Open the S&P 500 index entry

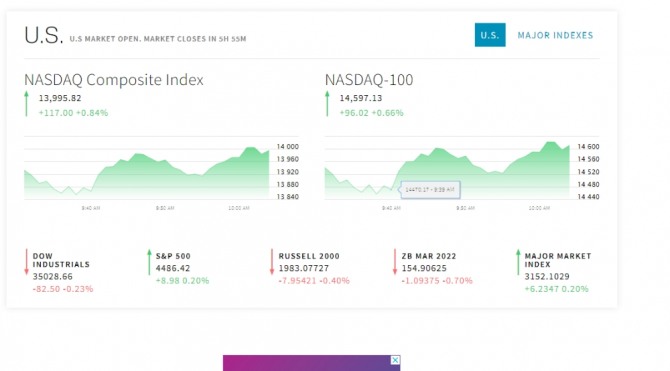[x=173, y=256]
